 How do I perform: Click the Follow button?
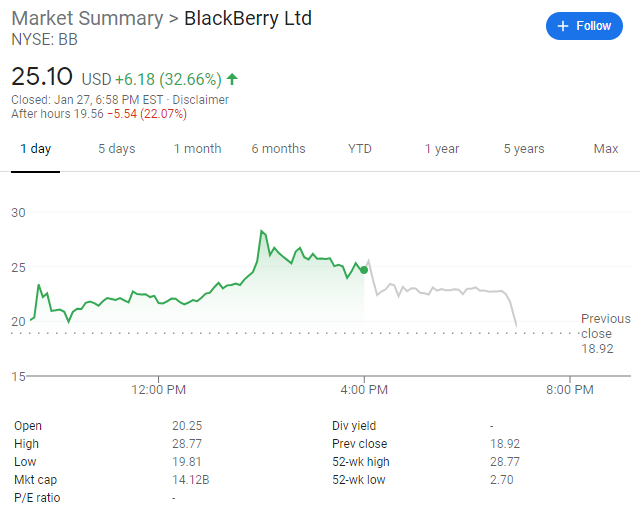[x=584, y=26]
